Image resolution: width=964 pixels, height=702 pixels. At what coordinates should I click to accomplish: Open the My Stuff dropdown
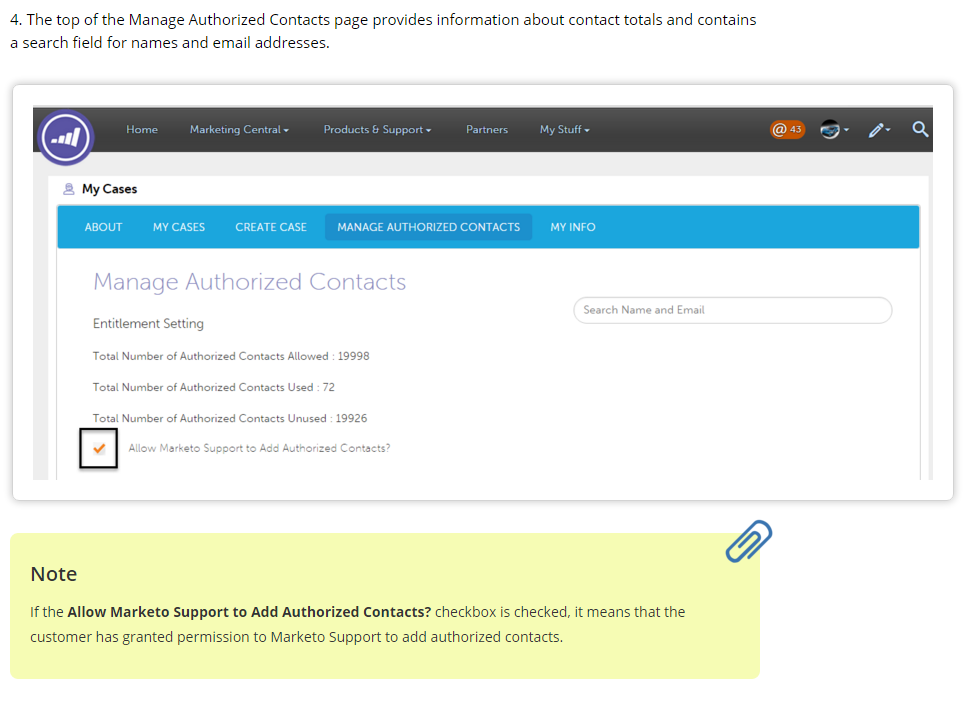(564, 130)
